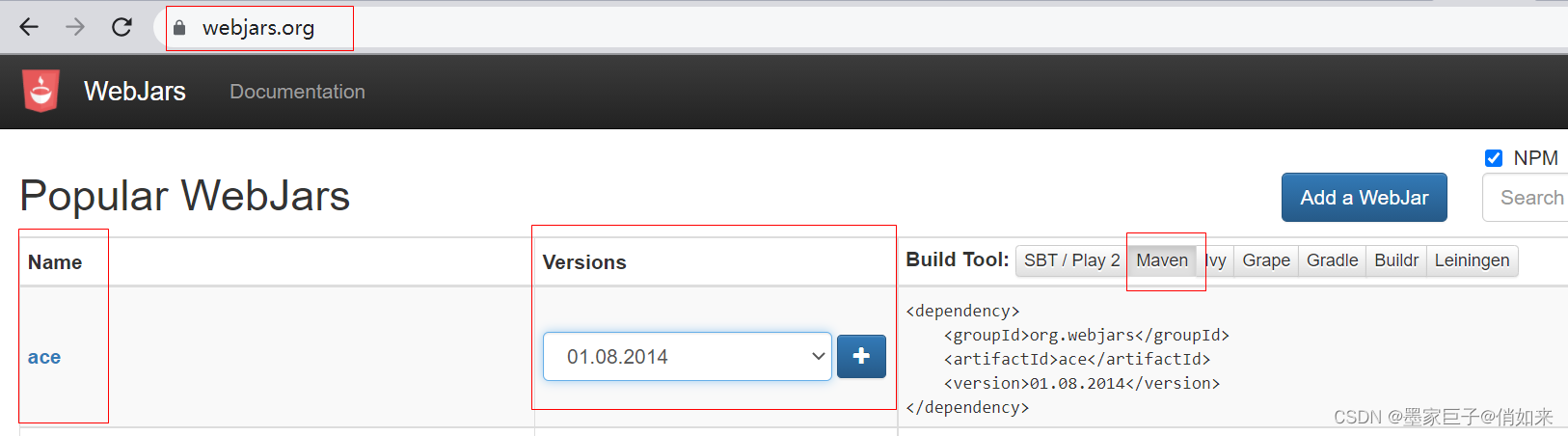Pick the Leiningen build tool
The width and height of the screenshot is (1568, 436).
click(1472, 260)
